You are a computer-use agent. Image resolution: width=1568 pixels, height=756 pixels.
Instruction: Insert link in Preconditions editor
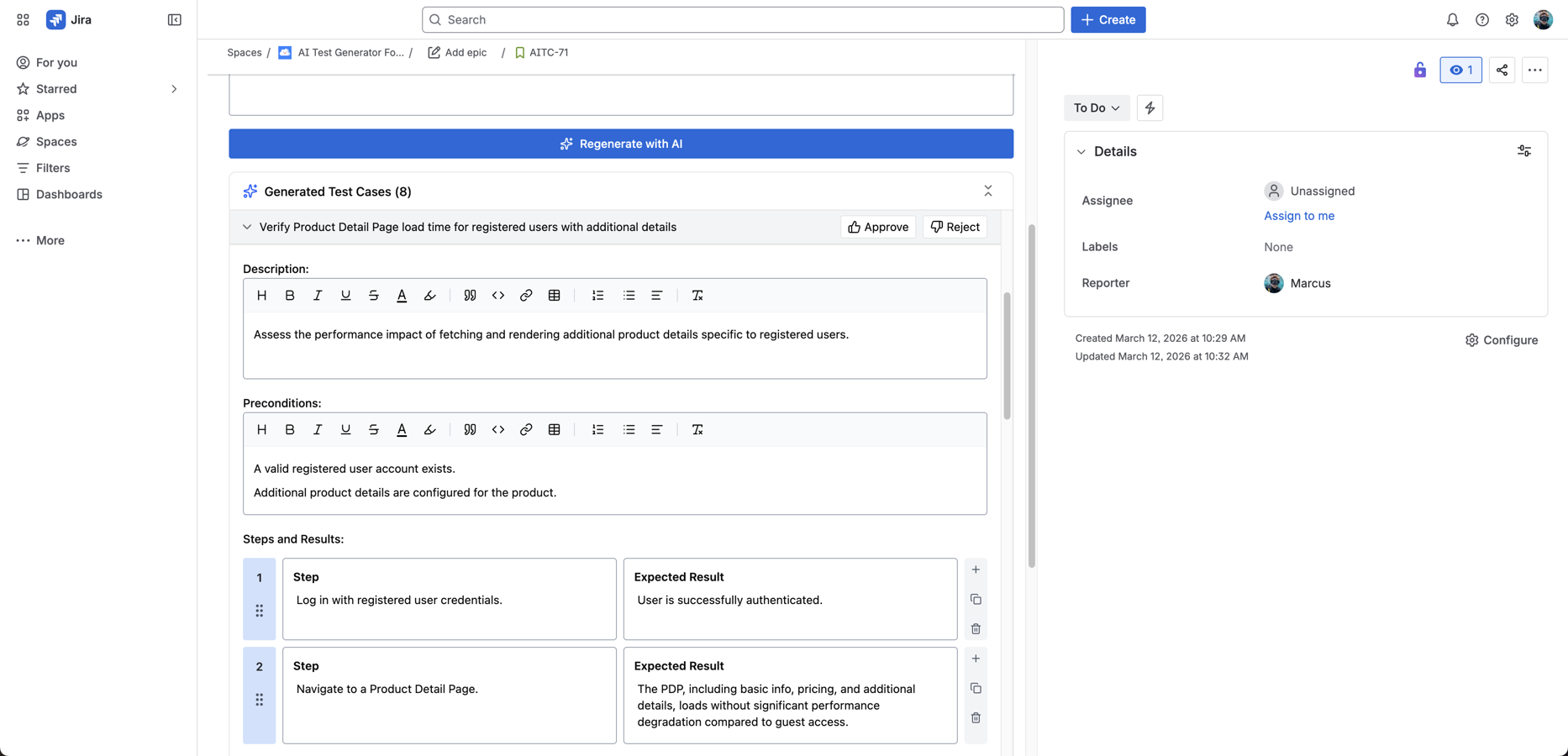pyautogui.click(x=526, y=429)
